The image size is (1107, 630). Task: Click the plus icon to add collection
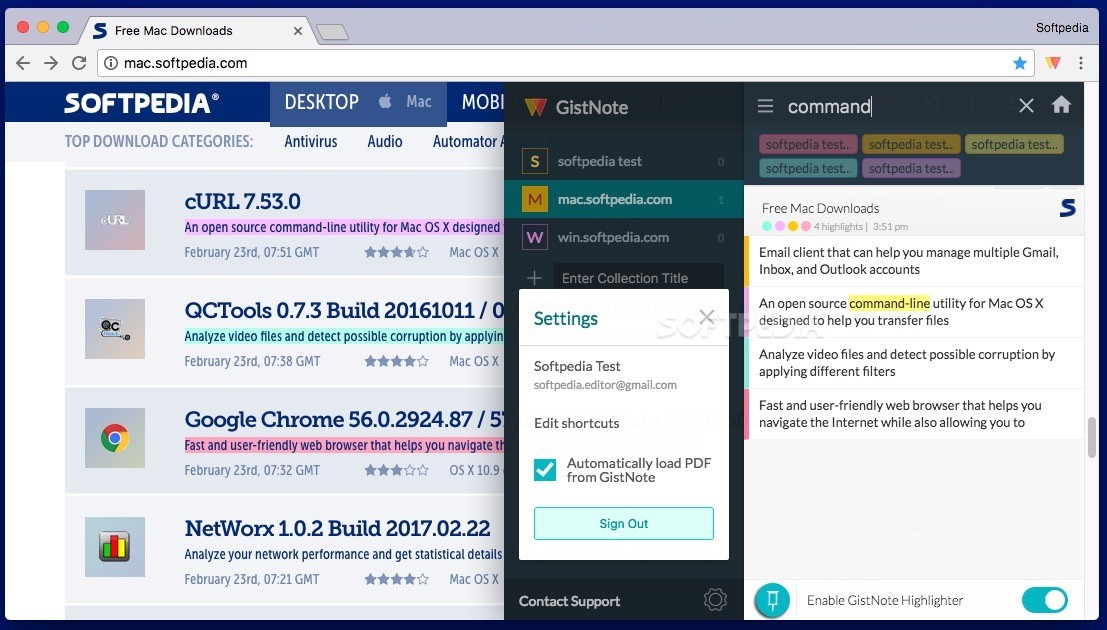pos(534,278)
